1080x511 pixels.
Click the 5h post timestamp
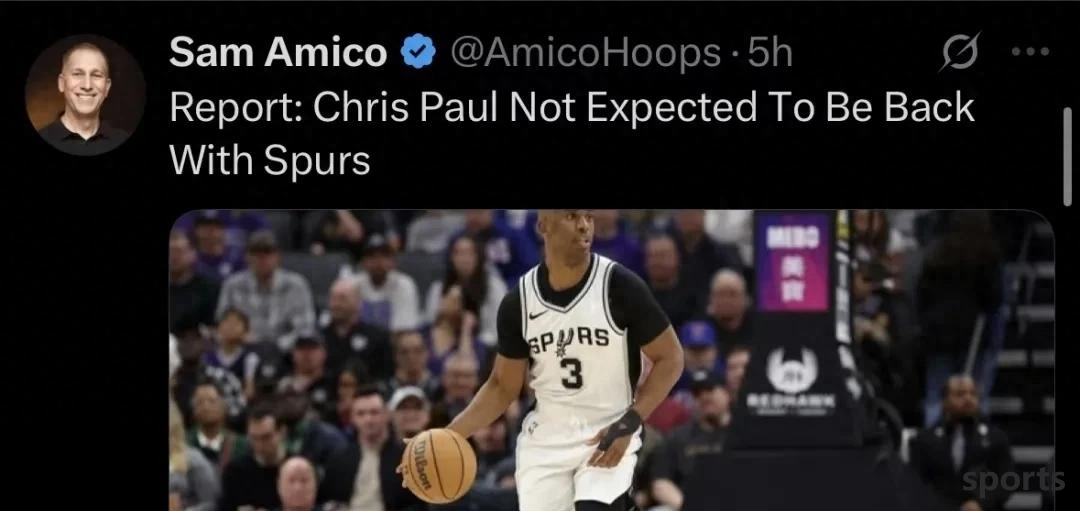[770, 53]
